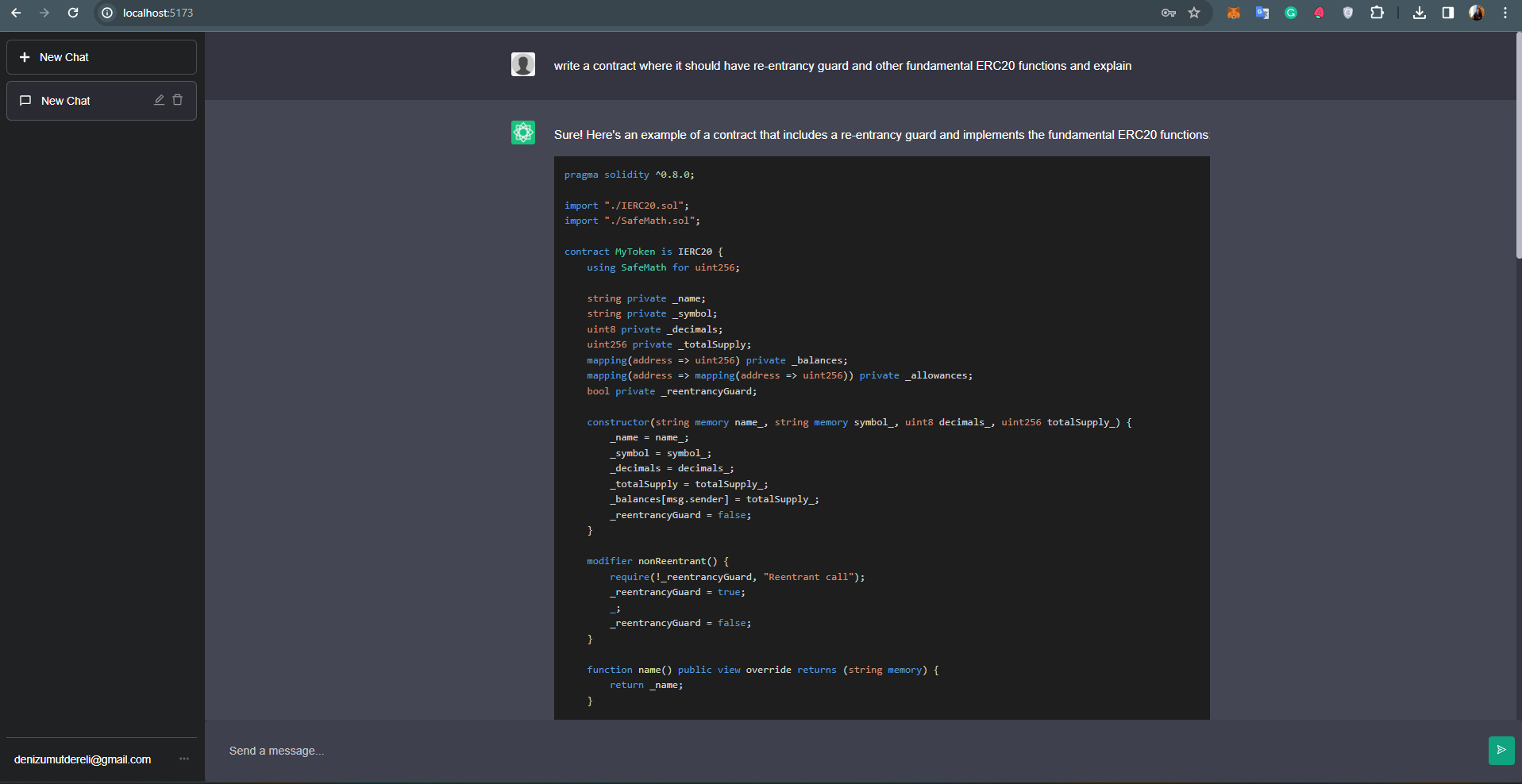
Task: Open the three-dot menu next to account email
Action: 184,759
